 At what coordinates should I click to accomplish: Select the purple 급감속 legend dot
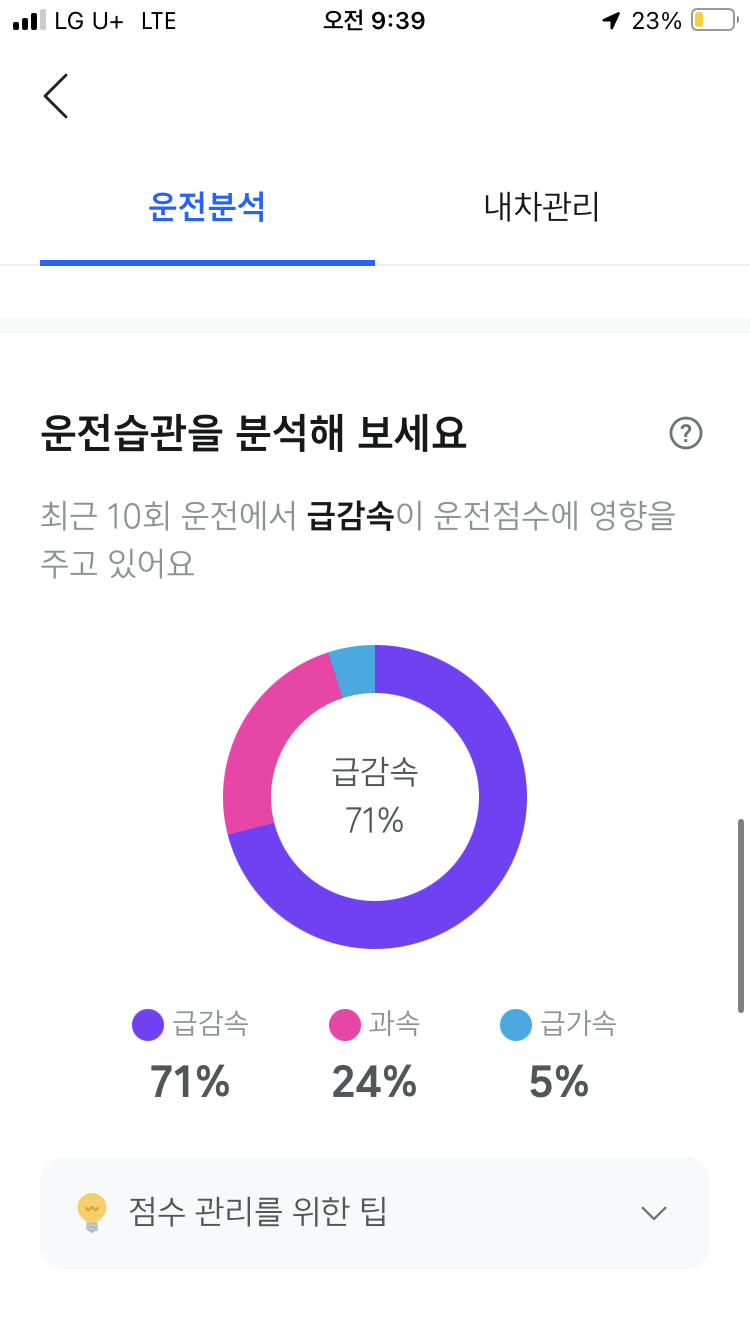tap(148, 1025)
